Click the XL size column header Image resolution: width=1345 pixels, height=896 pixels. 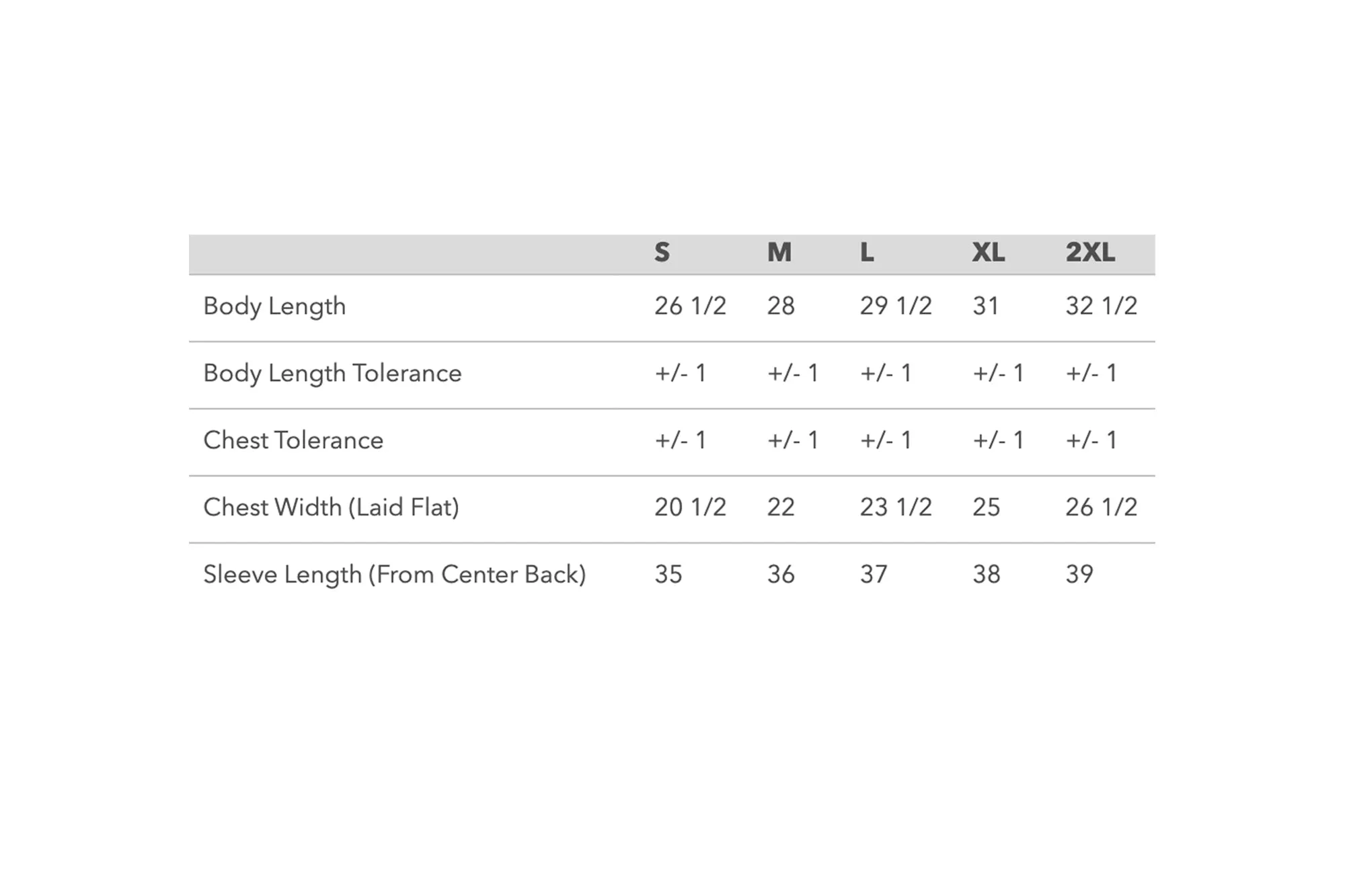(x=989, y=253)
